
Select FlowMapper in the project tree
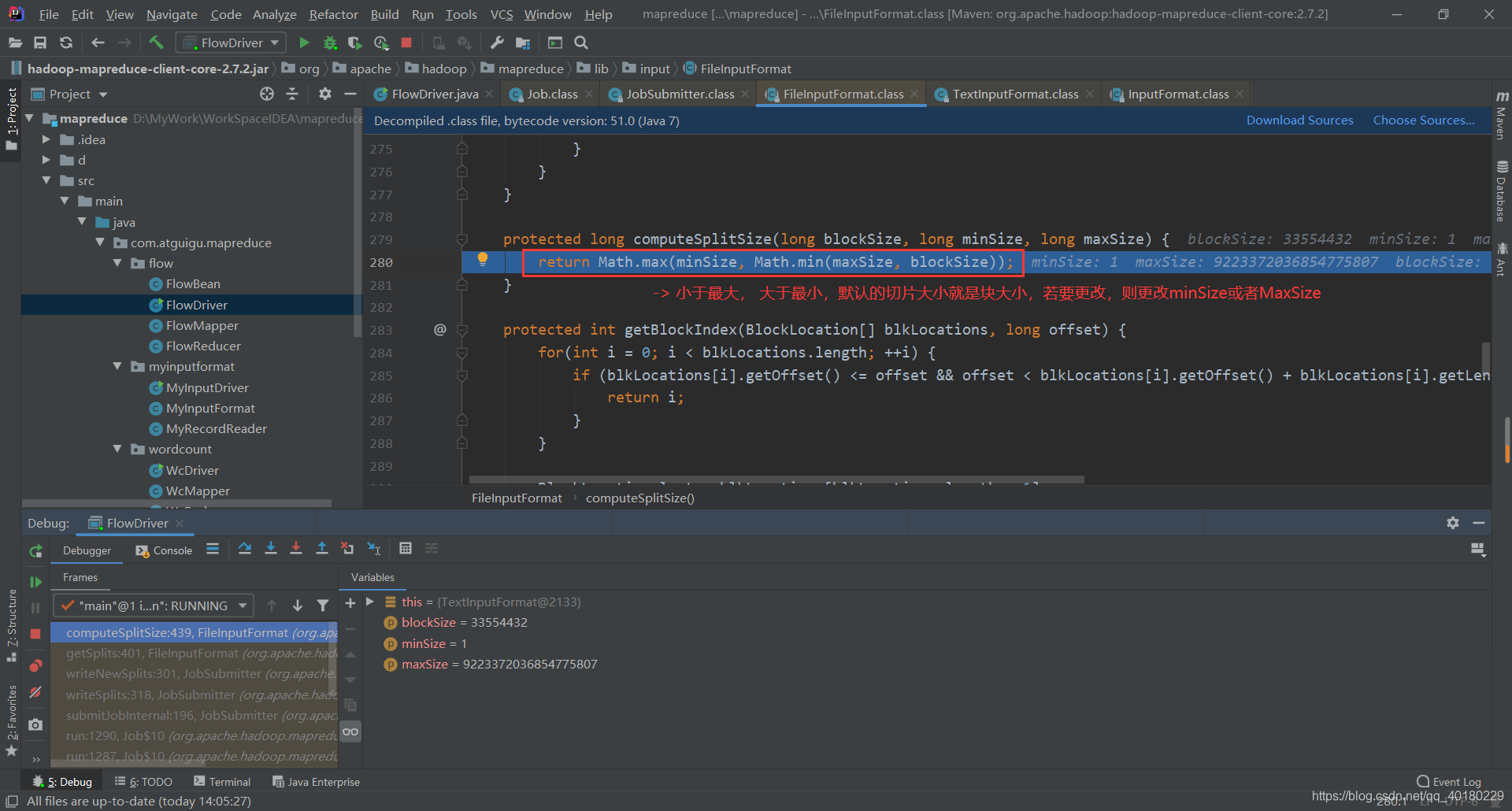click(202, 325)
